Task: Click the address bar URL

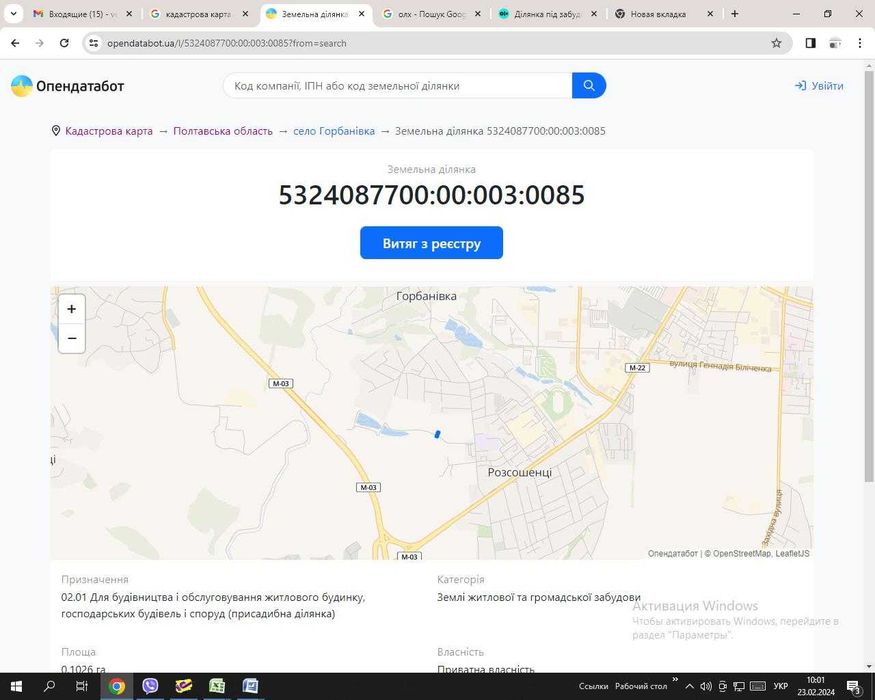Action: tap(227, 43)
